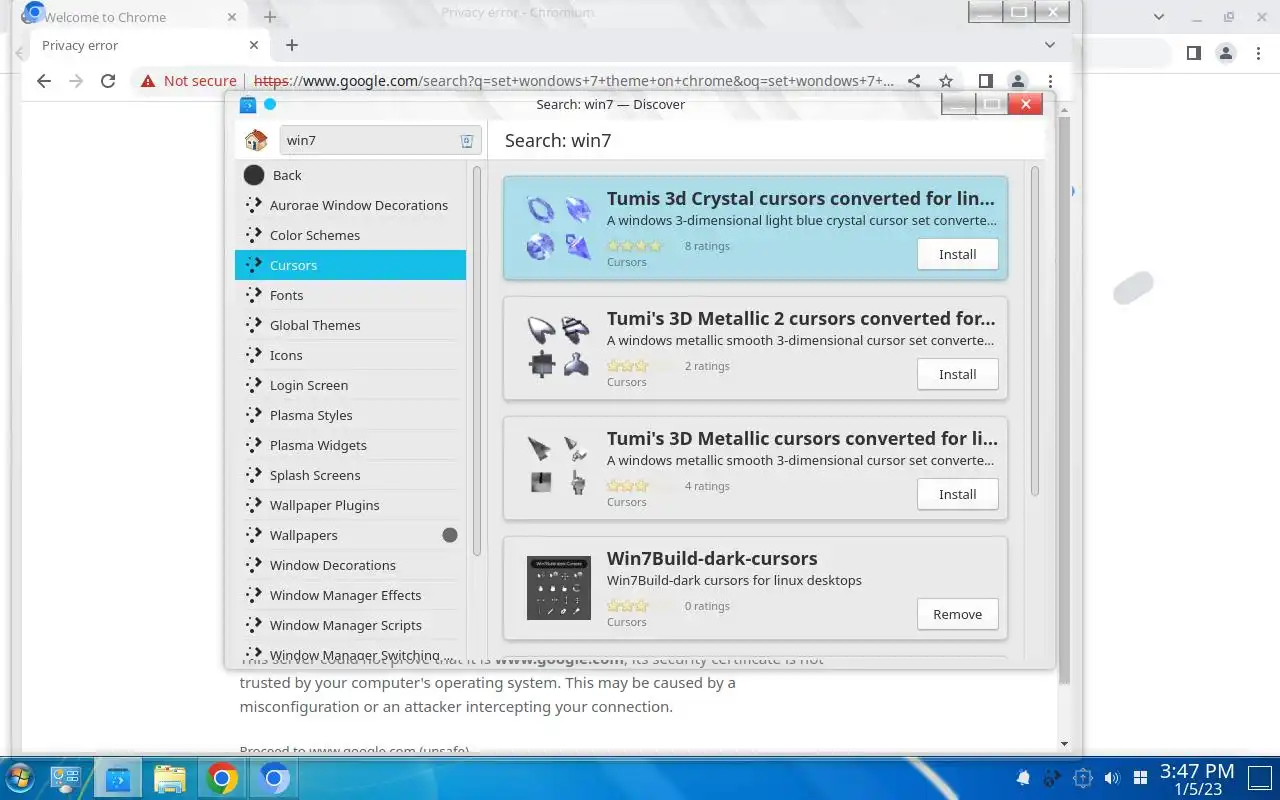
Task: Select Login Screen category
Action: [350, 385]
